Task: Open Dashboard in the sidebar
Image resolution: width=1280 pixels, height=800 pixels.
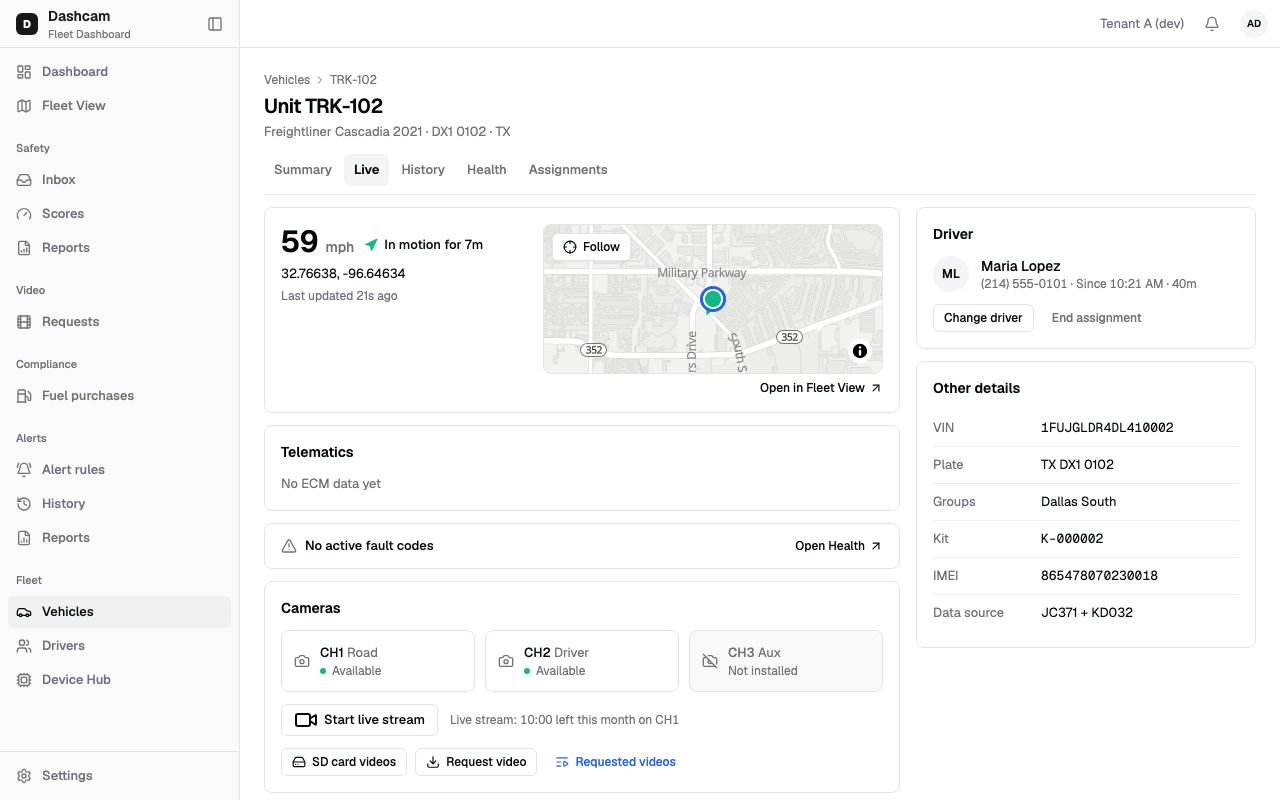Action: click(119, 72)
